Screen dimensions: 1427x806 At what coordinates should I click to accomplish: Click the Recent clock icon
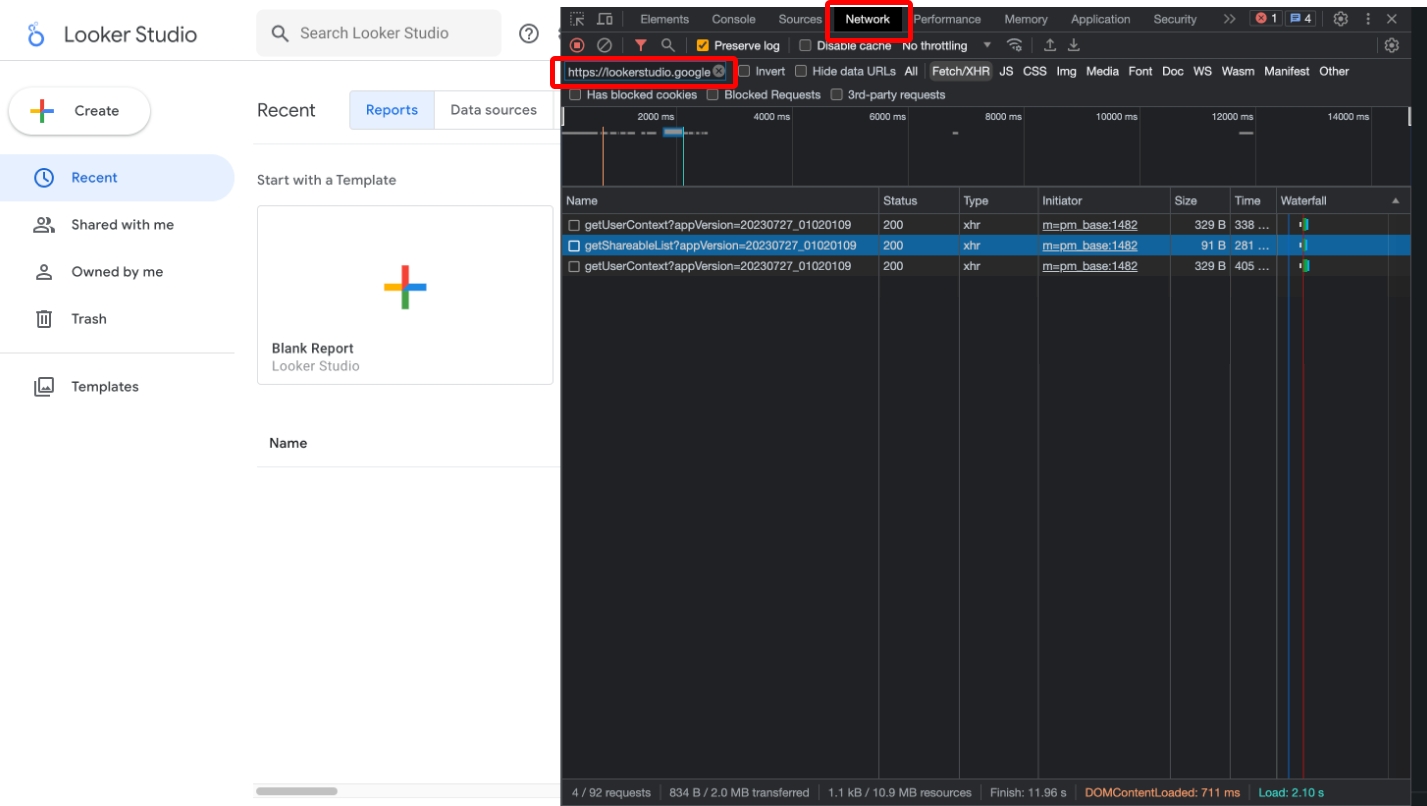pyautogui.click(x=44, y=178)
